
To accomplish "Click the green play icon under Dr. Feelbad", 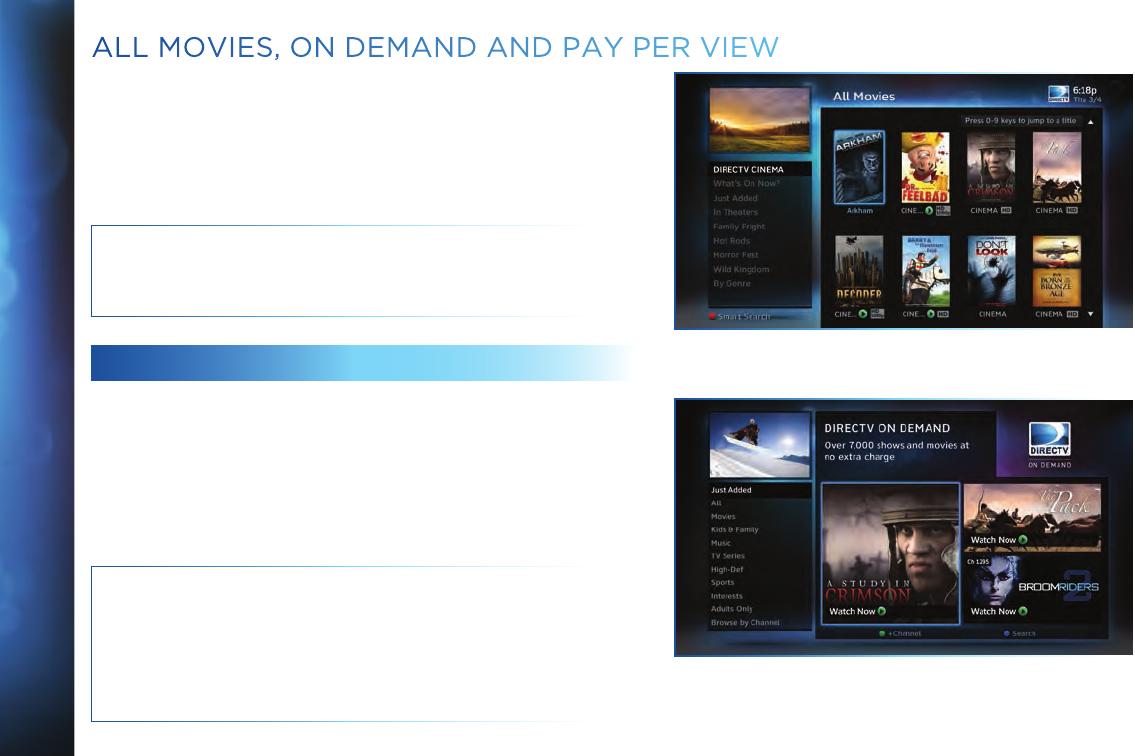I will click(929, 211).
